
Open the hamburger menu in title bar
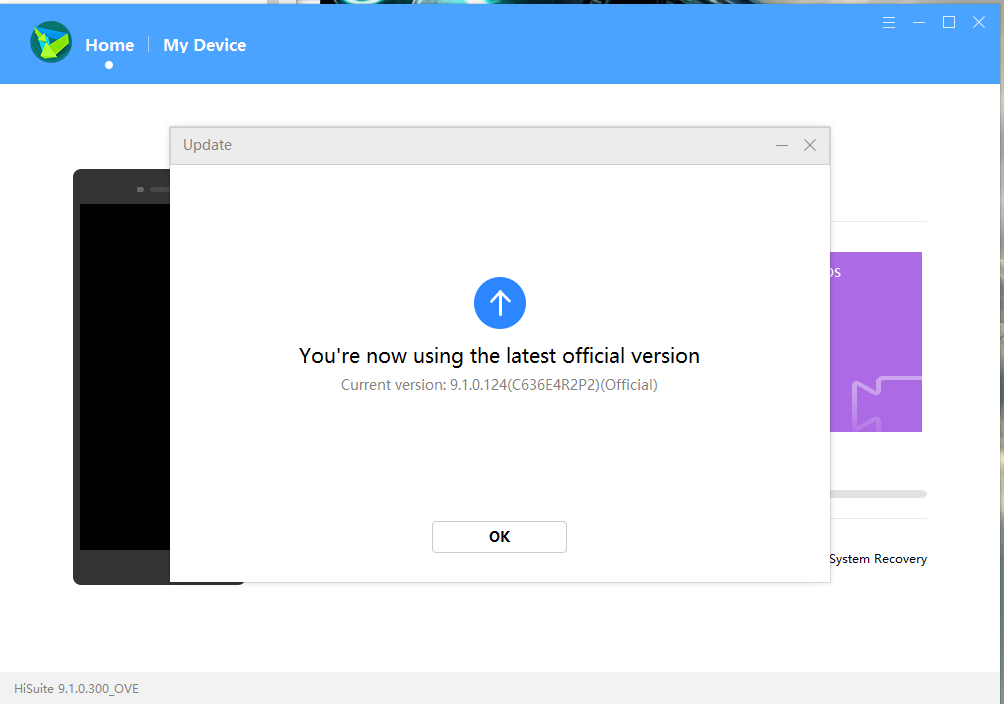[x=889, y=22]
